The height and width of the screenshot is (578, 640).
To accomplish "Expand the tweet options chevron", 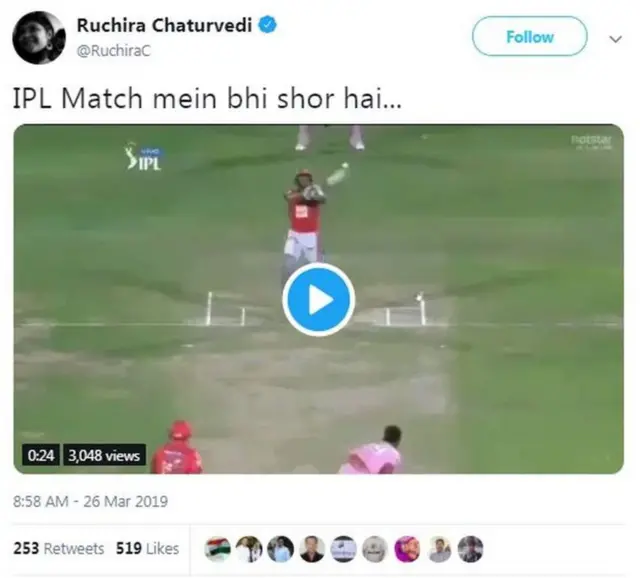I will point(615,39).
